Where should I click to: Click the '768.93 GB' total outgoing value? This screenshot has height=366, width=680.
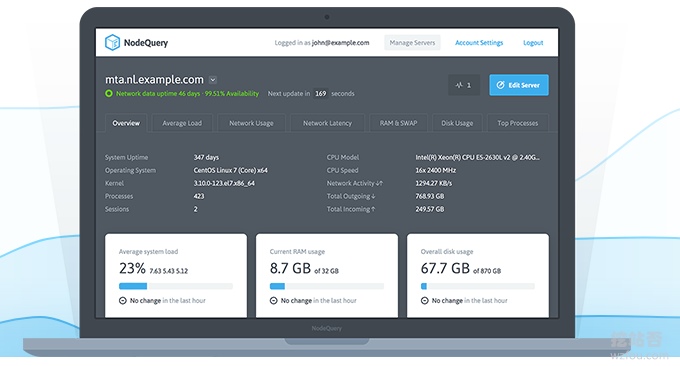pyautogui.click(x=430, y=196)
